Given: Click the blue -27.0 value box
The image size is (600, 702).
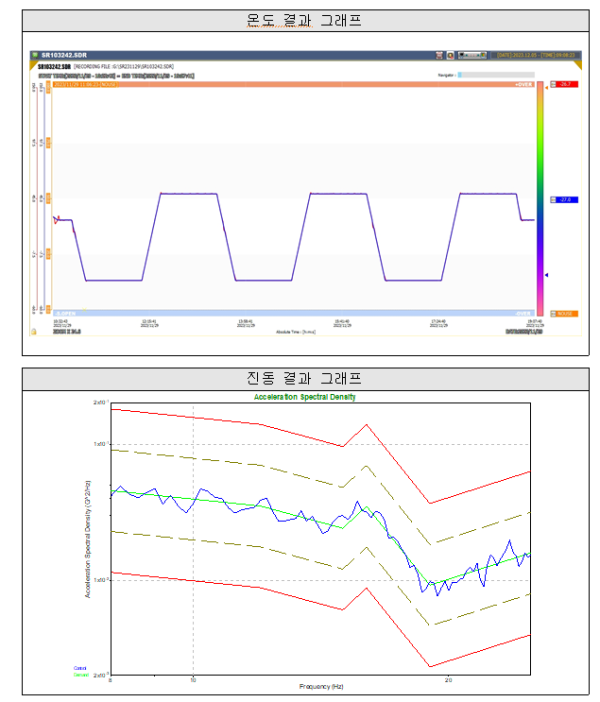Looking at the screenshot, I should click(567, 200).
